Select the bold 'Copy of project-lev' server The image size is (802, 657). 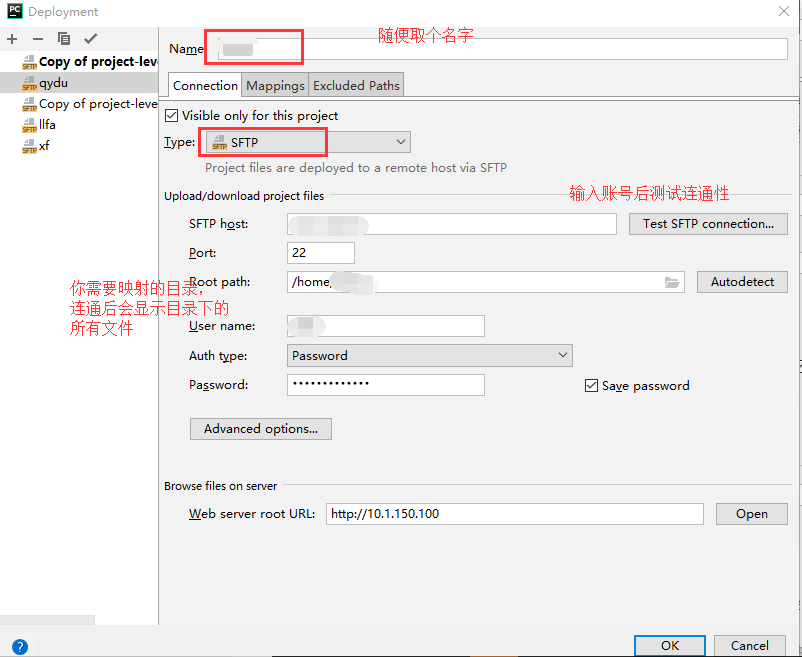click(90, 62)
